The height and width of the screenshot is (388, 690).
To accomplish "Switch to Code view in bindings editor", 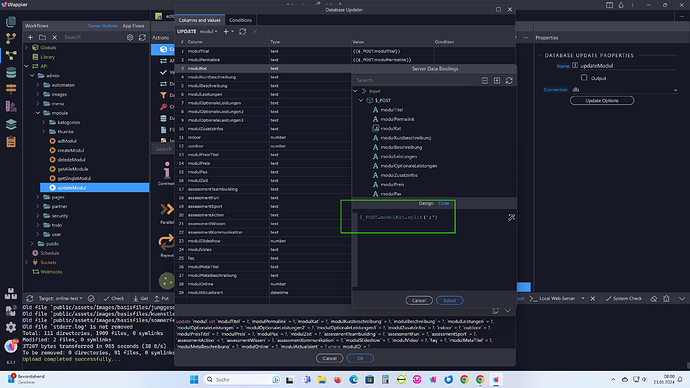I will pyautogui.click(x=444, y=203).
